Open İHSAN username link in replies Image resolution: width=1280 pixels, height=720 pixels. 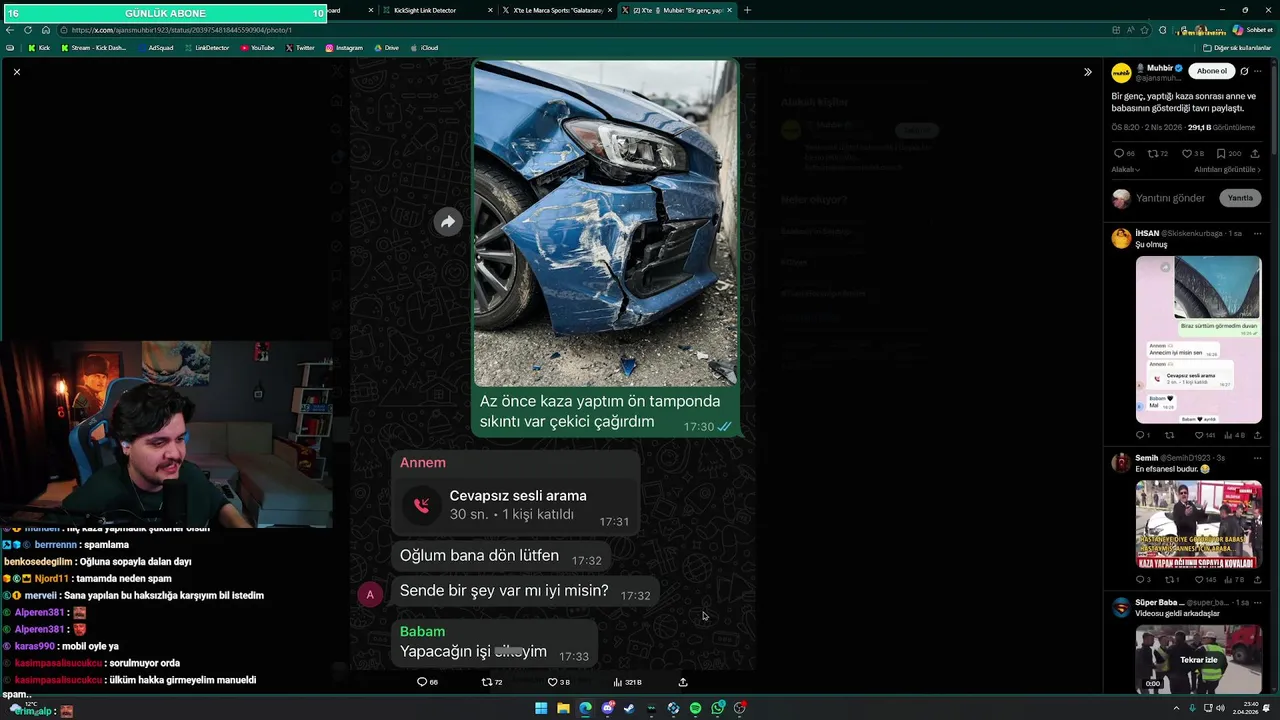tap(1146, 233)
